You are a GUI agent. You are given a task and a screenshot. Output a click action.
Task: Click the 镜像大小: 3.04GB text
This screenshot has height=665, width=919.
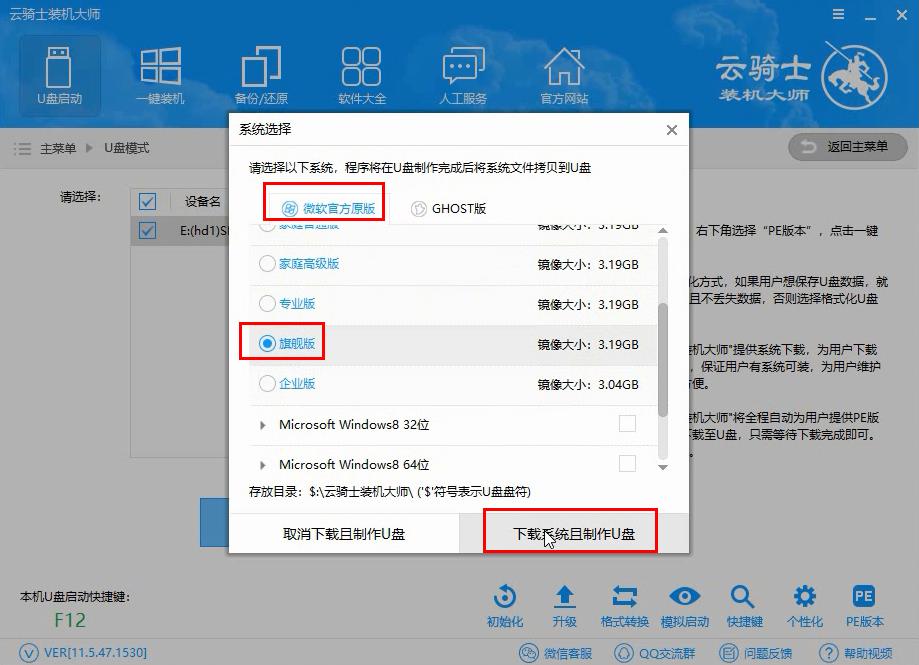(x=588, y=384)
